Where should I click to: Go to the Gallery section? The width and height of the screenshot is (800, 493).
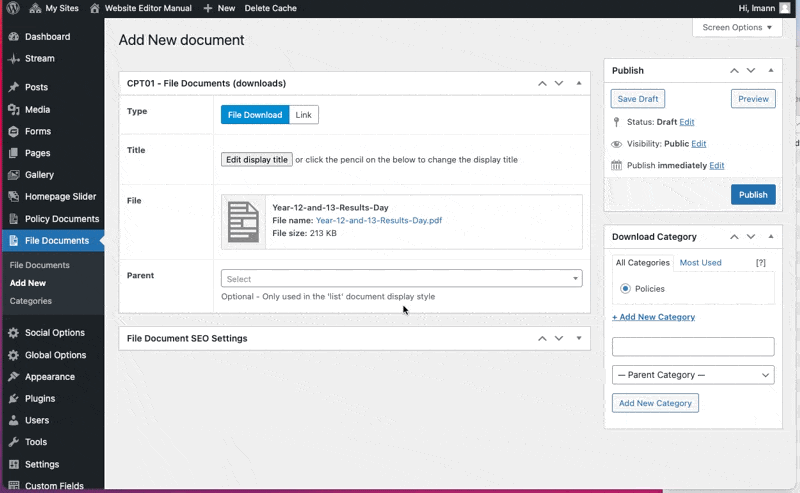39,175
